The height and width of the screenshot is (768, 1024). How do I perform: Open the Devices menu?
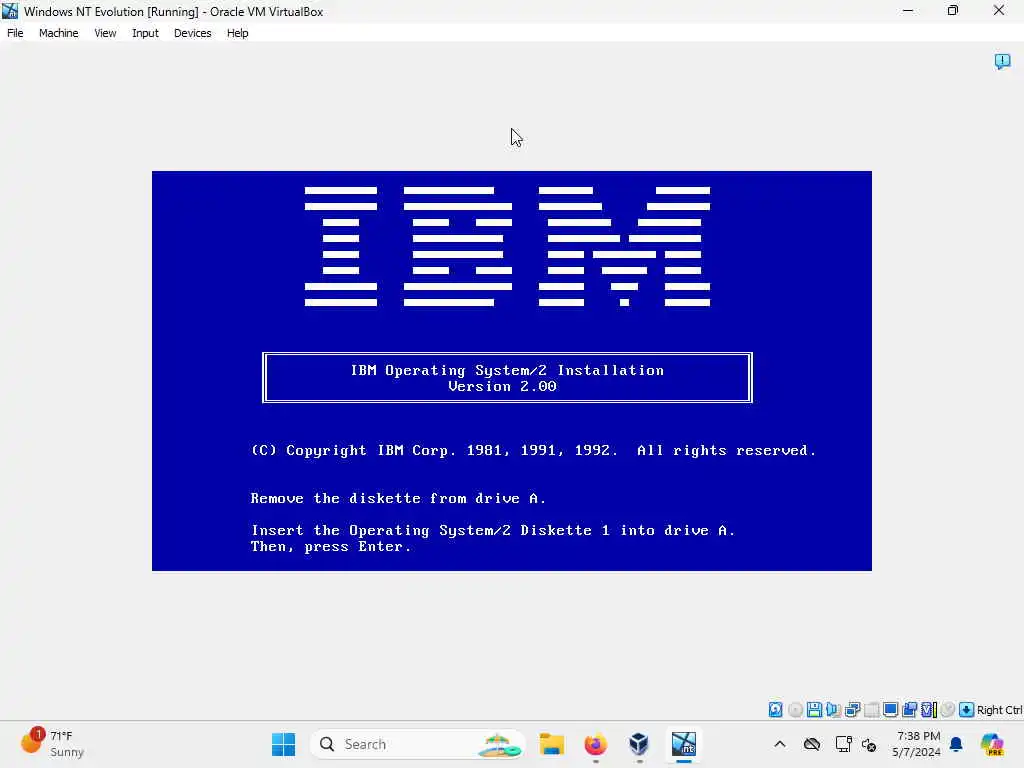pyautogui.click(x=192, y=33)
